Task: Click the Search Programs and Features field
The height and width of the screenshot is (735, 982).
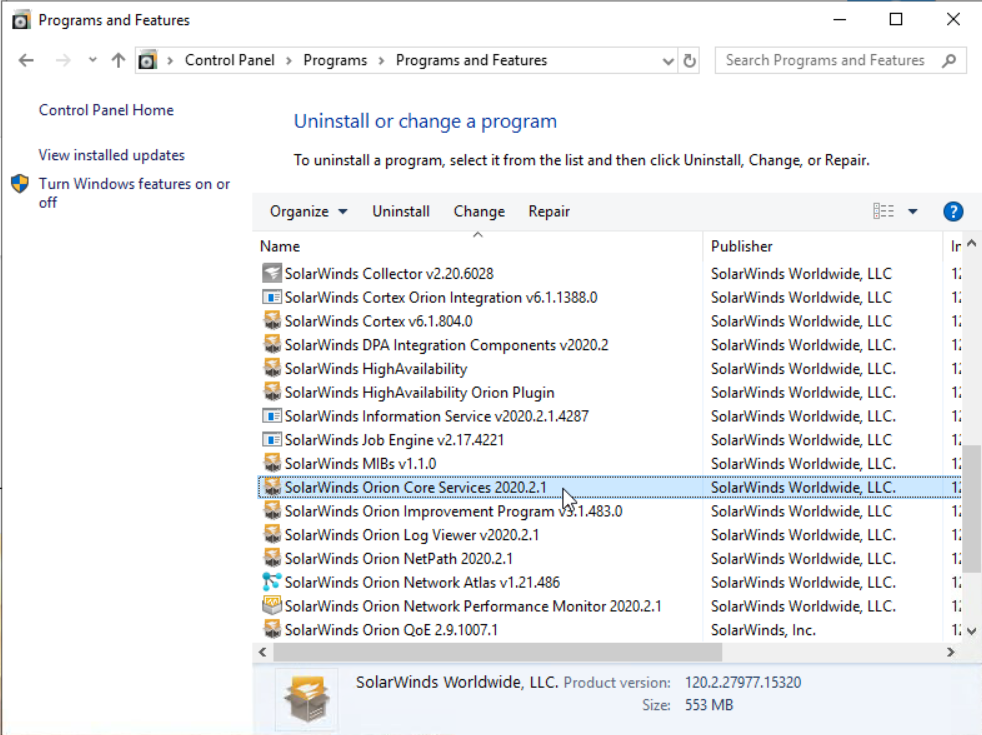Action: pyautogui.click(x=840, y=61)
